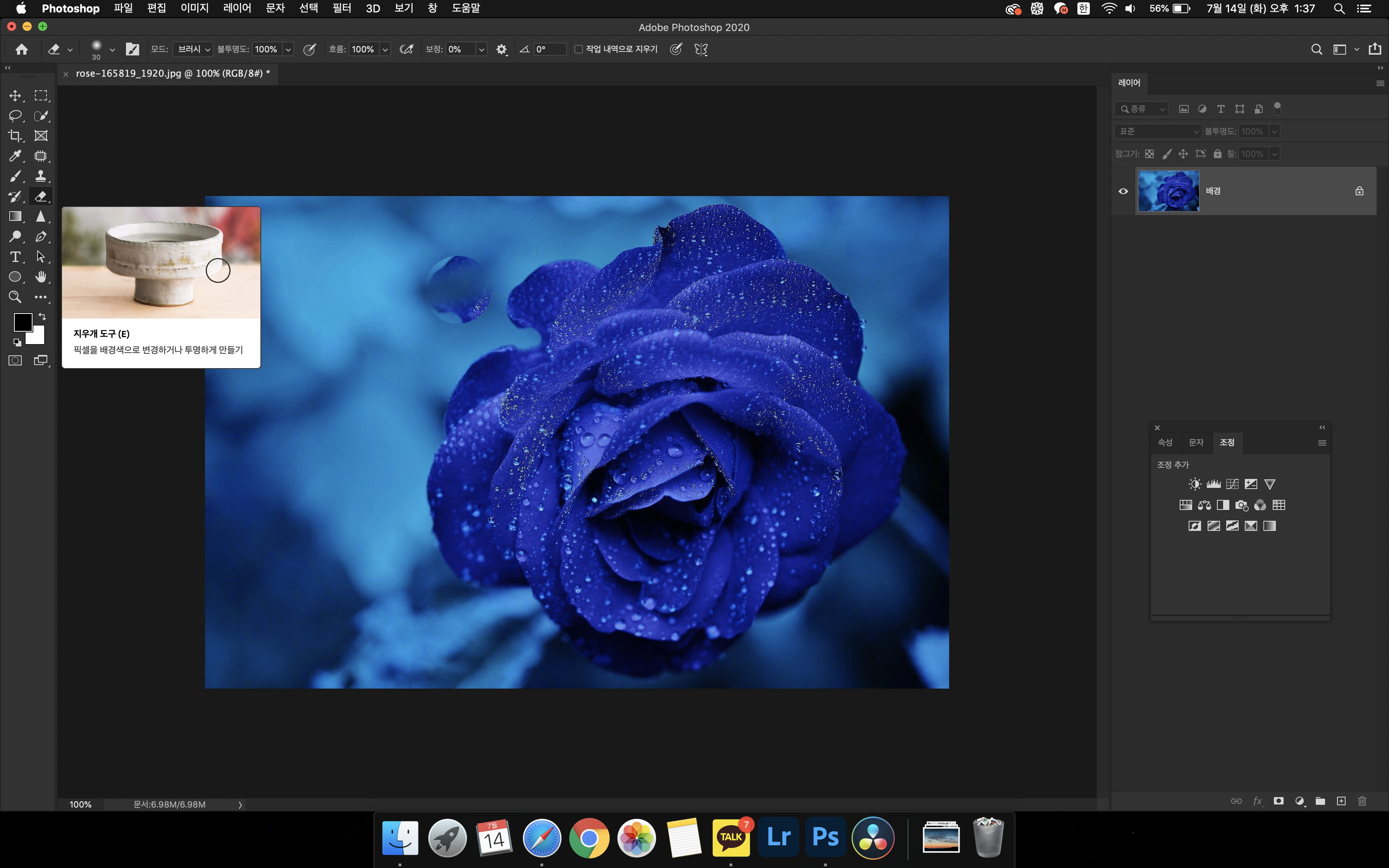This screenshot has height=868, width=1389.
Task: Select the Lasso tool
Action: coord(15,115)
